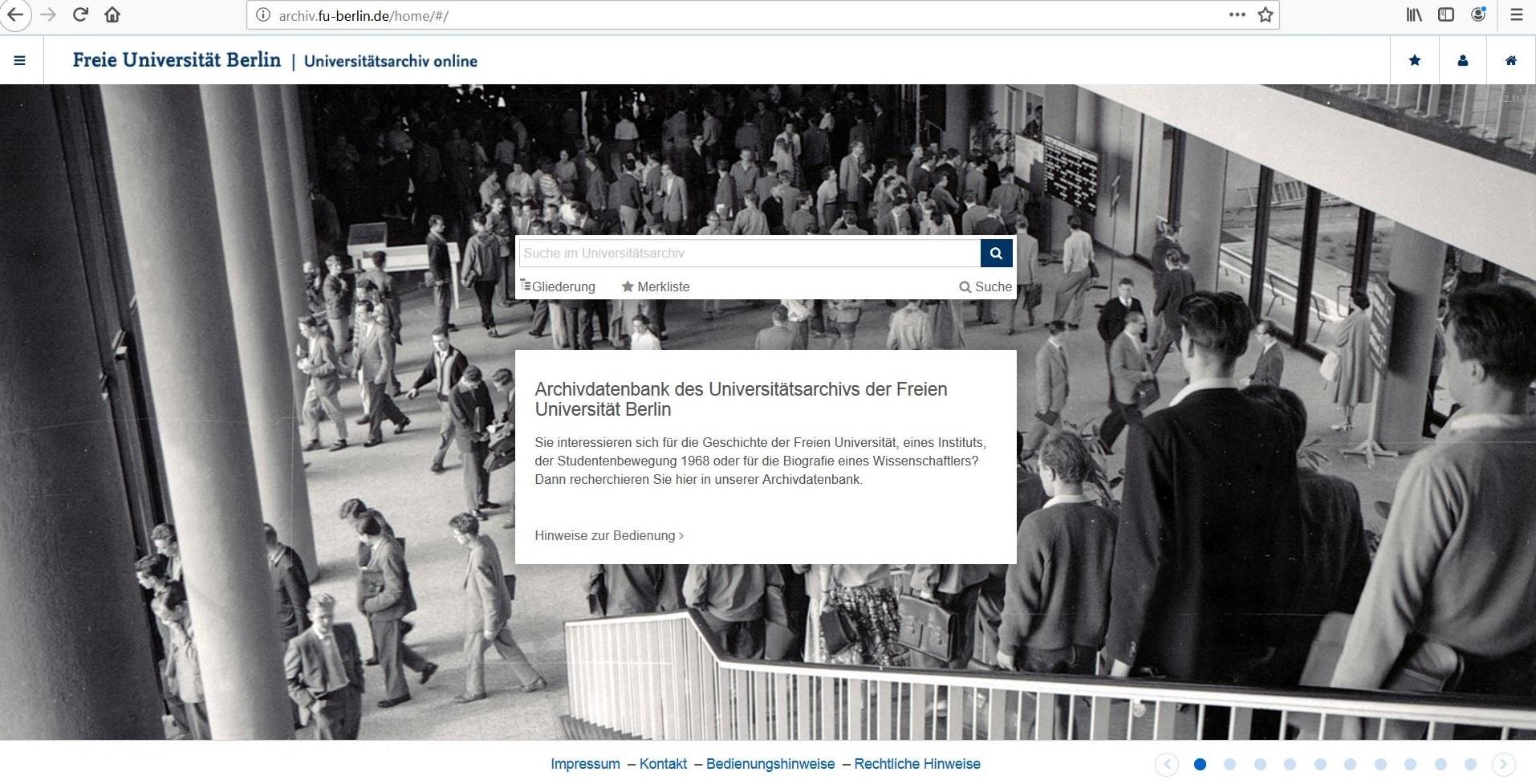The height and width of the screenshot is (784, 1536).
Task: Open the Kontakt footer link
Action: 663,763
